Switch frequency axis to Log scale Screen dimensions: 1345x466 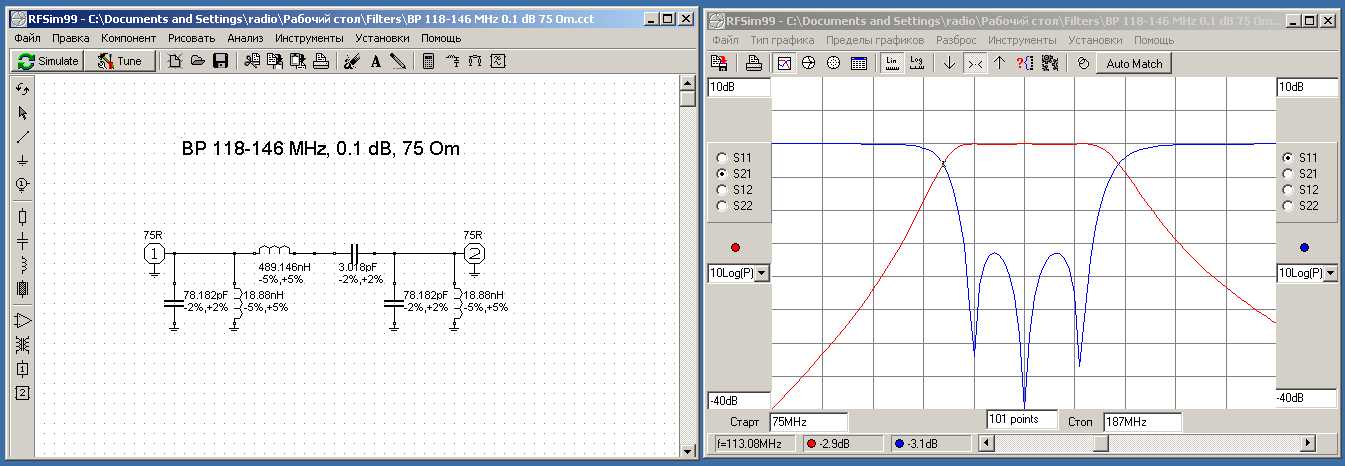(x=916, y=63)
